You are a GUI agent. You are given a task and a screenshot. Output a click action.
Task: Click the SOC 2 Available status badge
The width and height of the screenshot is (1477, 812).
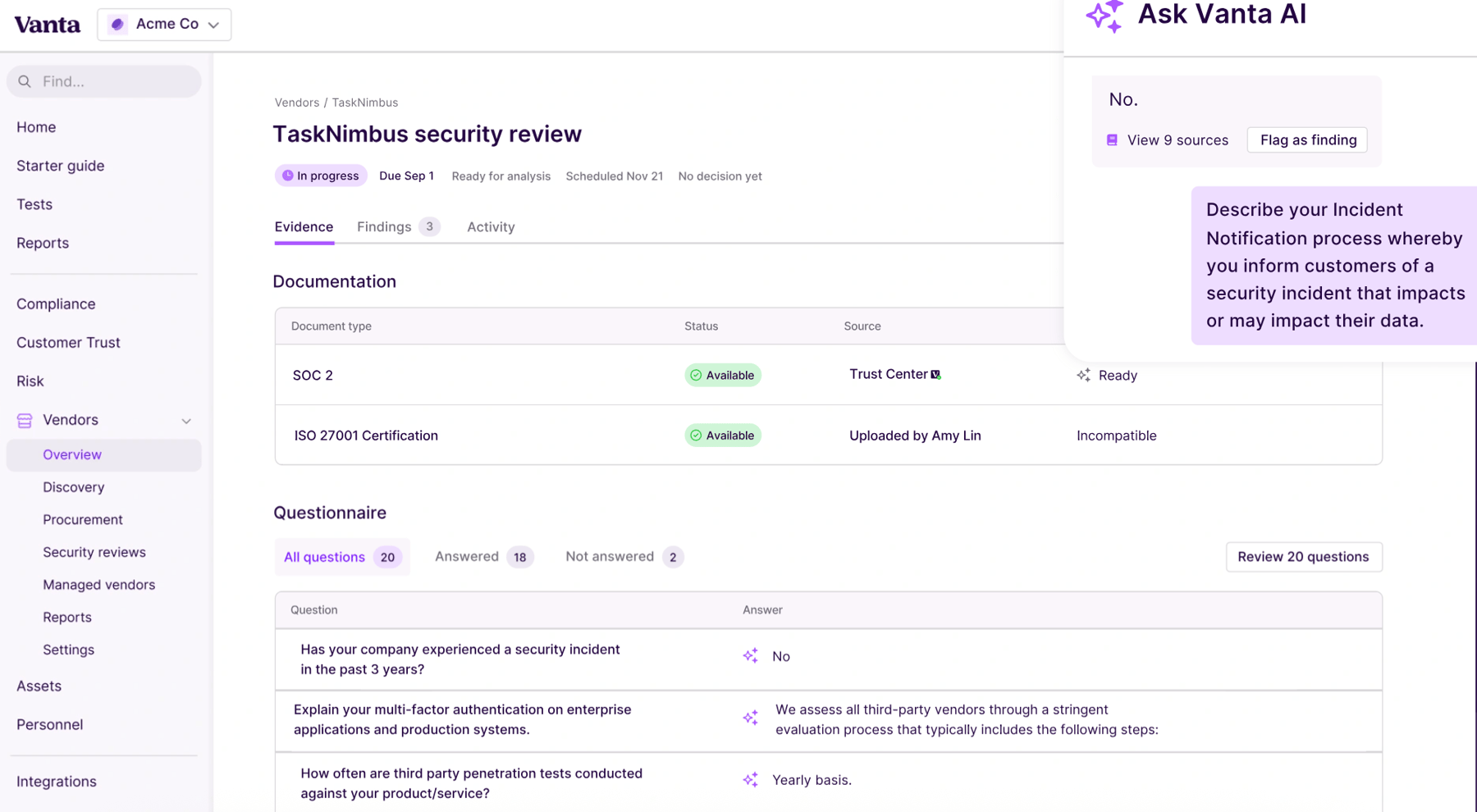(x=723, y=375)
